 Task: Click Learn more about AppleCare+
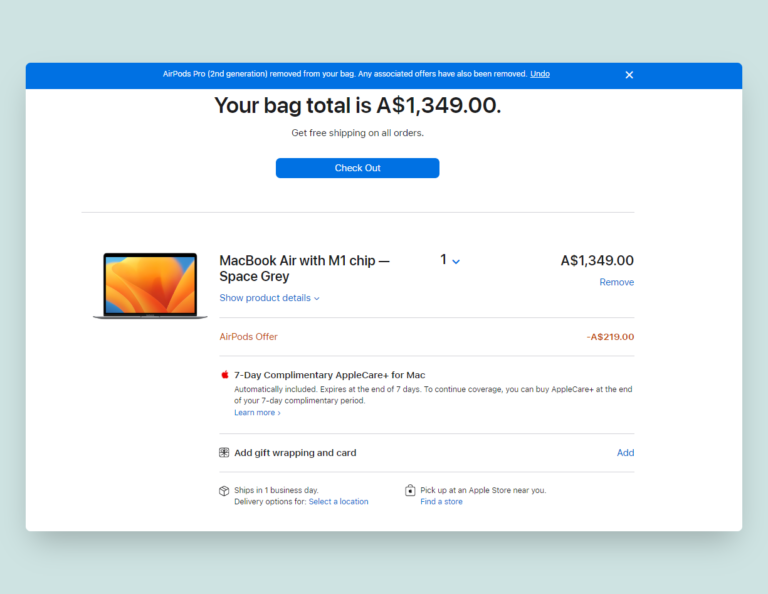click(x=257, y=413)
